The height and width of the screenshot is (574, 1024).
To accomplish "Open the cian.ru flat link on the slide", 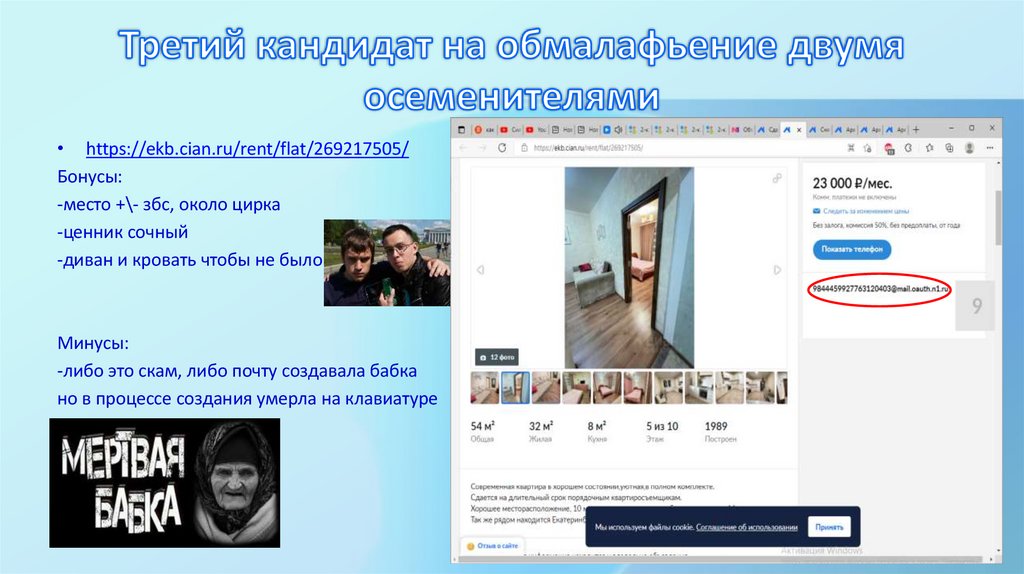I will 247,149.
